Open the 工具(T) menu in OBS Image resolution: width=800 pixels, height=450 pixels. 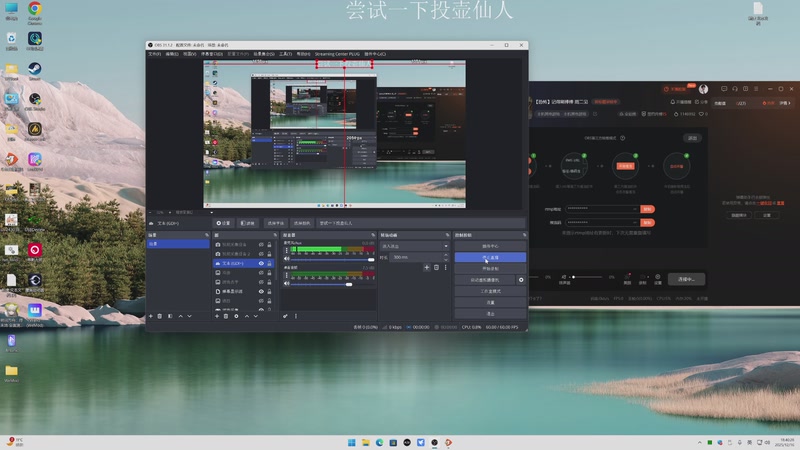tap(285, 54)
